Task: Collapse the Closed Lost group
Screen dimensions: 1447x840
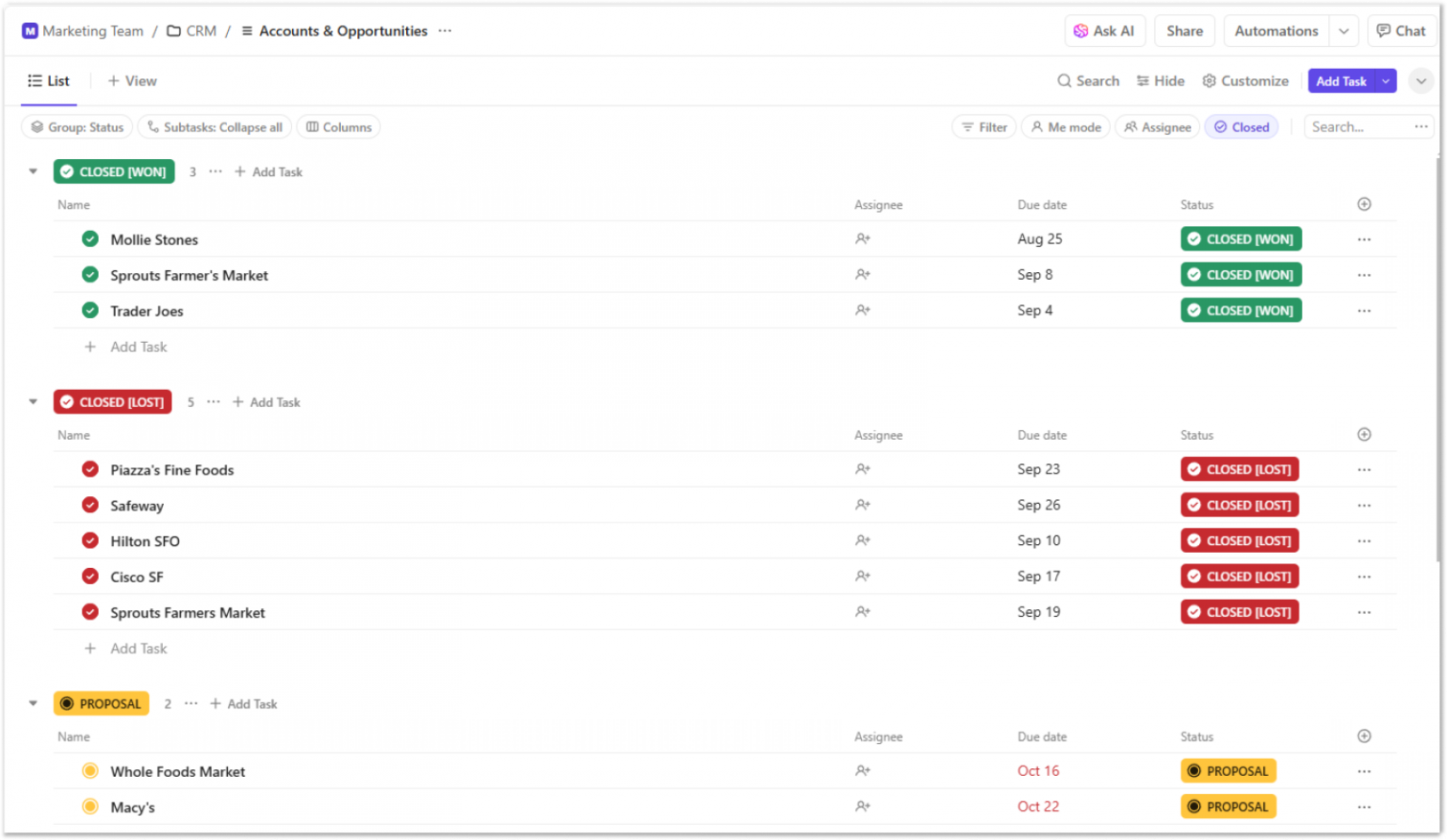Action: (x=33, y=402)
